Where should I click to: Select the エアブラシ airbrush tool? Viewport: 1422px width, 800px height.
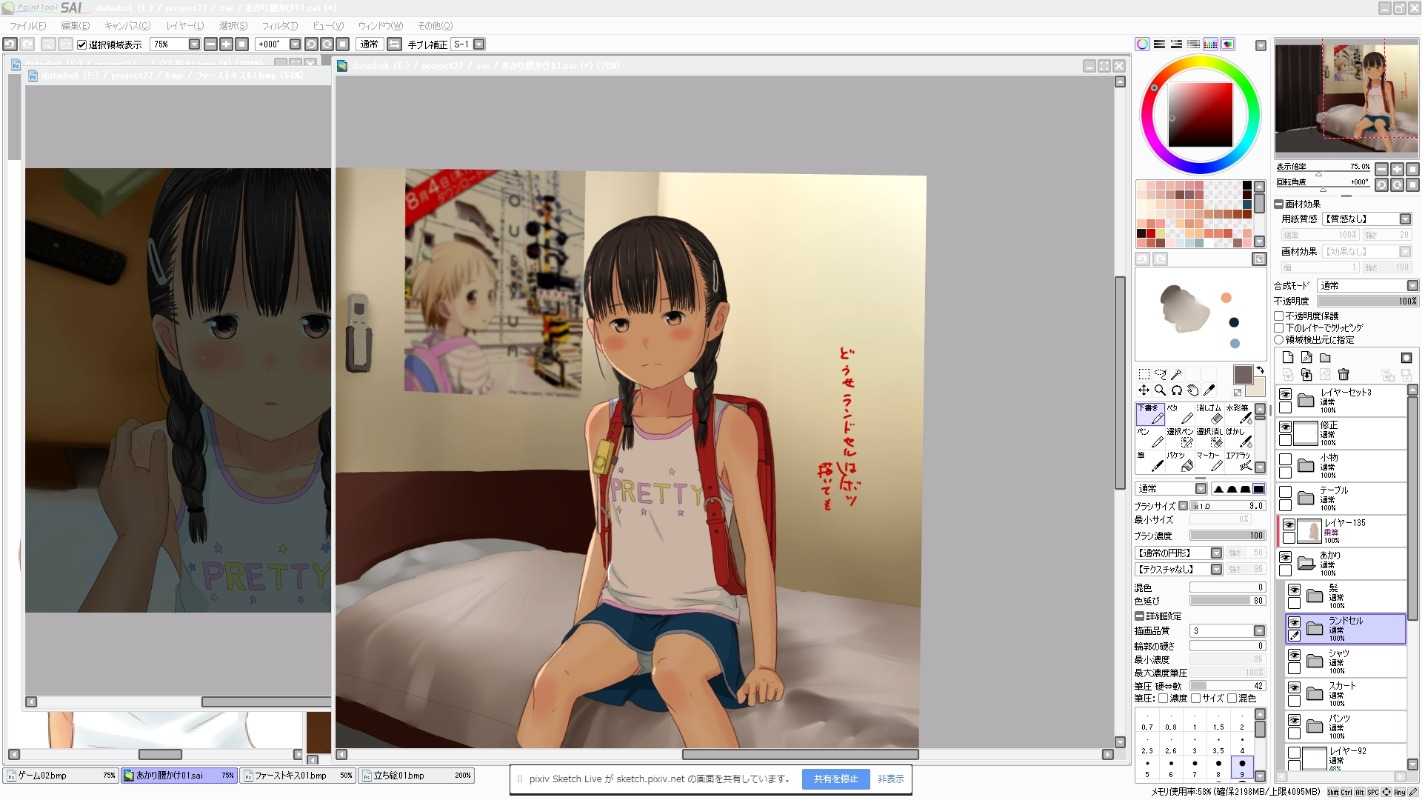[1239, 462]
